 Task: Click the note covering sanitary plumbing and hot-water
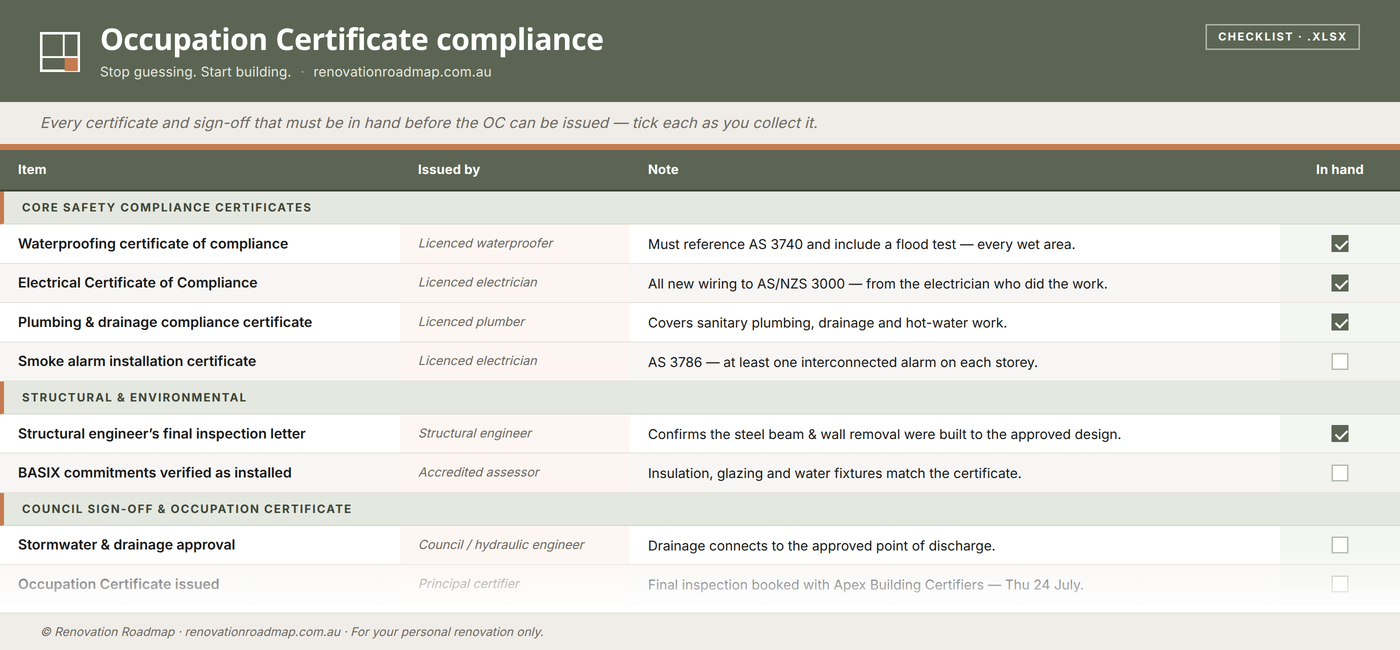click(828, 323)
